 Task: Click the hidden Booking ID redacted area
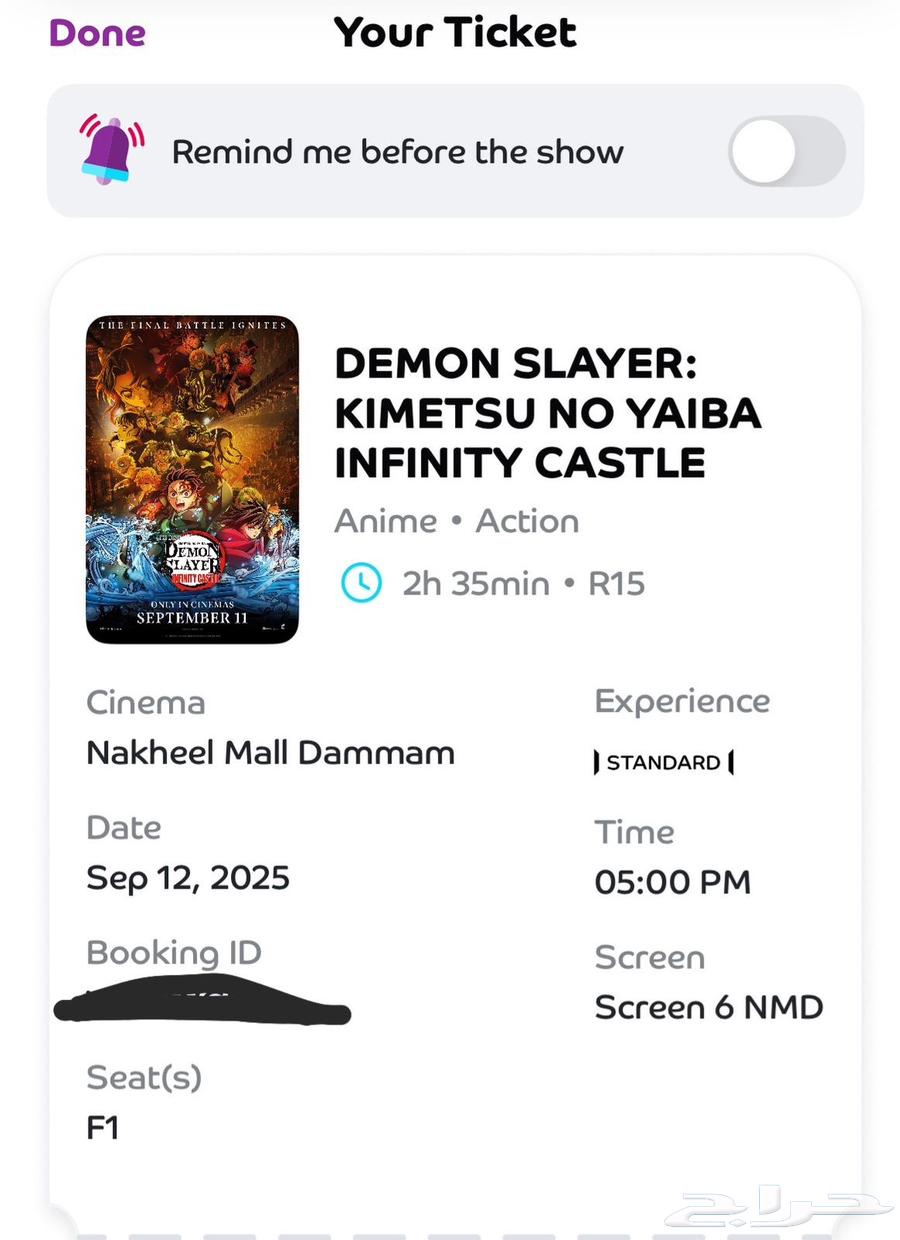200,1002
